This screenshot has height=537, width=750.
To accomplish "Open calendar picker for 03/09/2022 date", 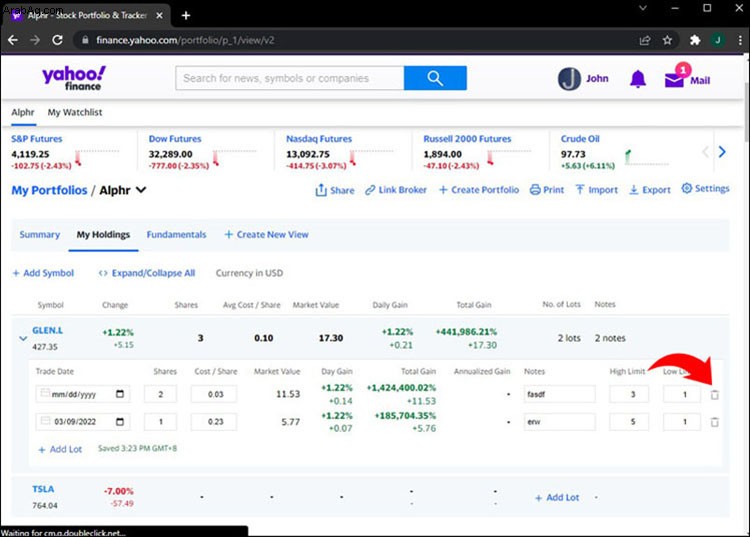I will [120, 422].
